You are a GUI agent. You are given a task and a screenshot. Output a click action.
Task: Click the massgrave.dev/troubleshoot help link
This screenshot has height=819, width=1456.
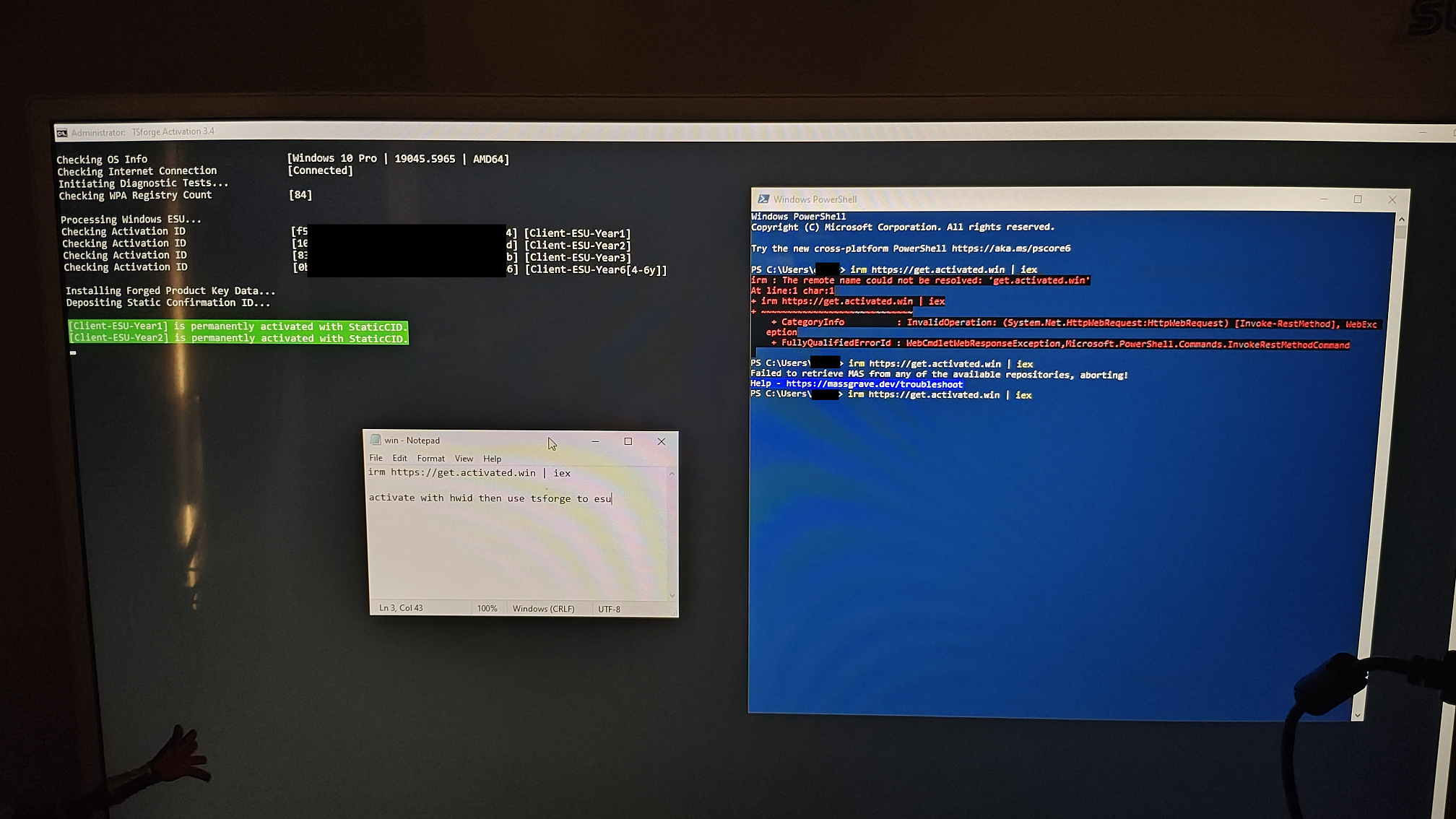point(873,384)
